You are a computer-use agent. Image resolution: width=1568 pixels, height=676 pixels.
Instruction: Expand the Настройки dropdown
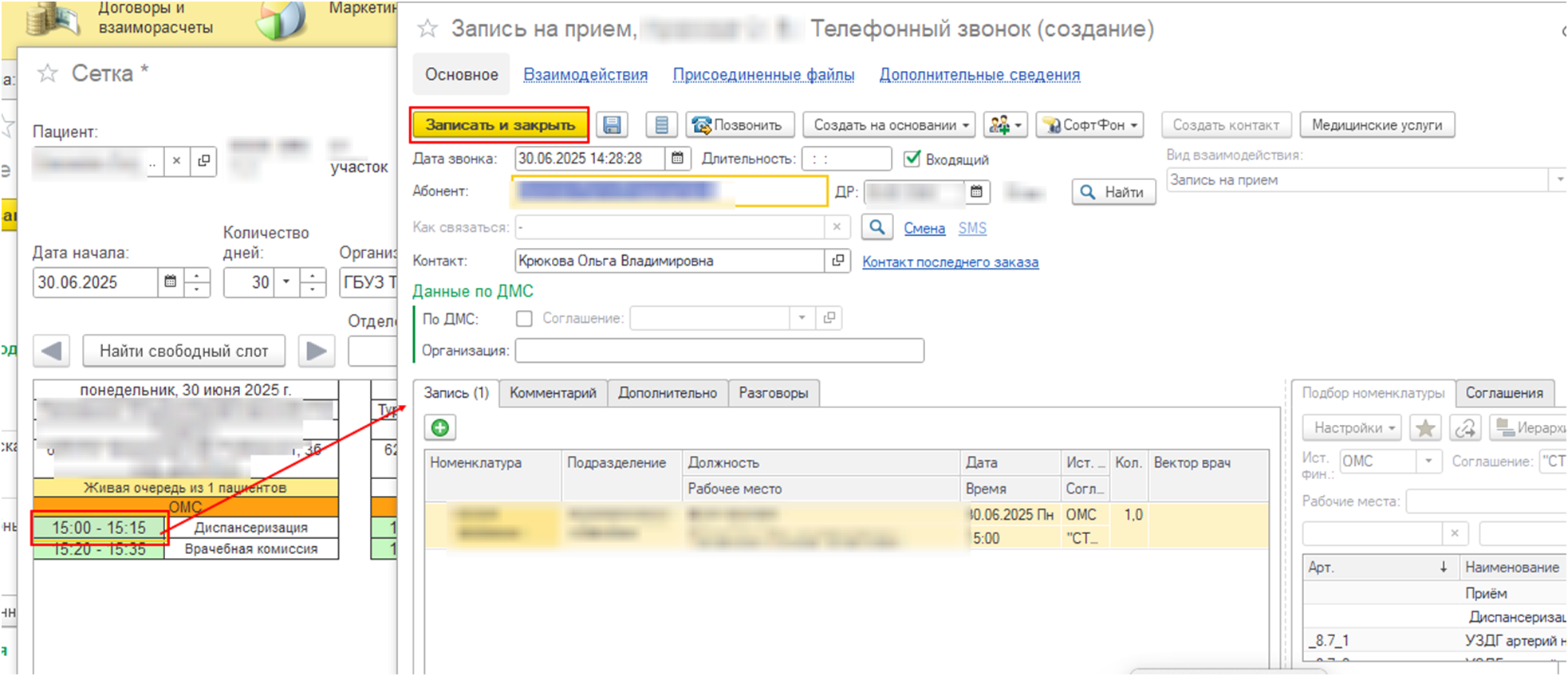pos(1353,428)
